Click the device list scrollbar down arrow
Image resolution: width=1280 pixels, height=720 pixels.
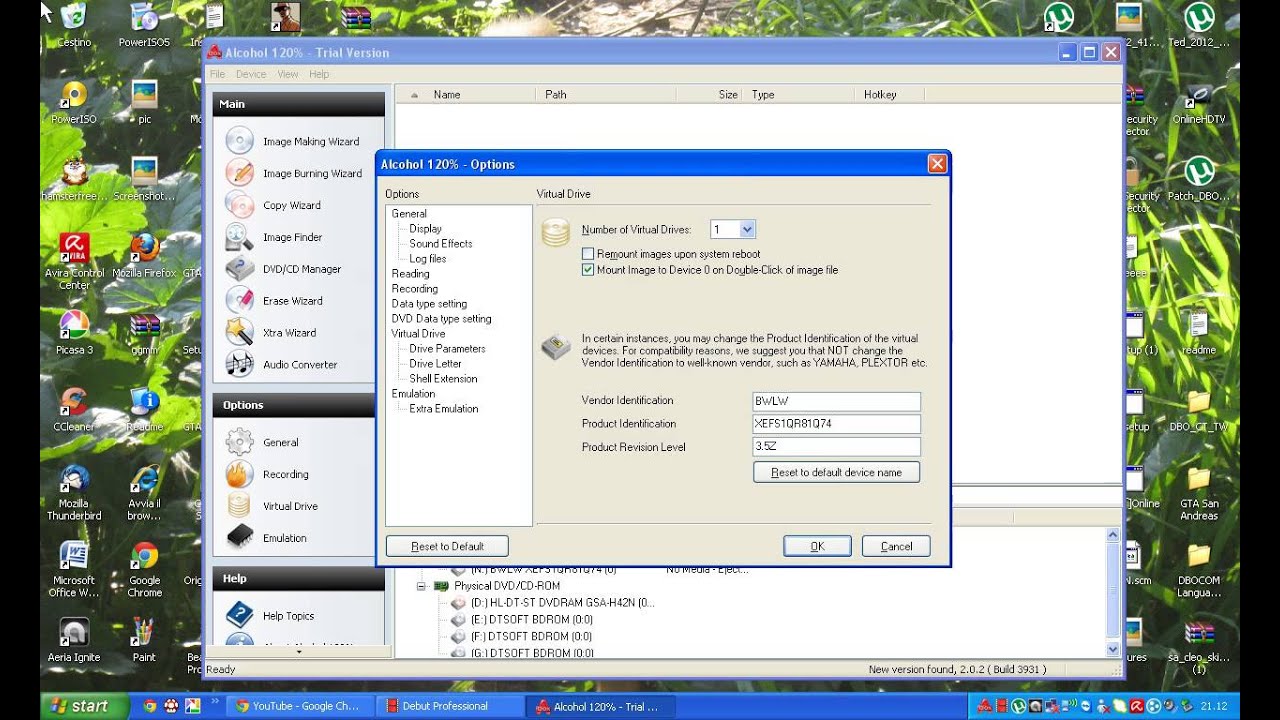pyautogui.click(x=1113, y=649)
